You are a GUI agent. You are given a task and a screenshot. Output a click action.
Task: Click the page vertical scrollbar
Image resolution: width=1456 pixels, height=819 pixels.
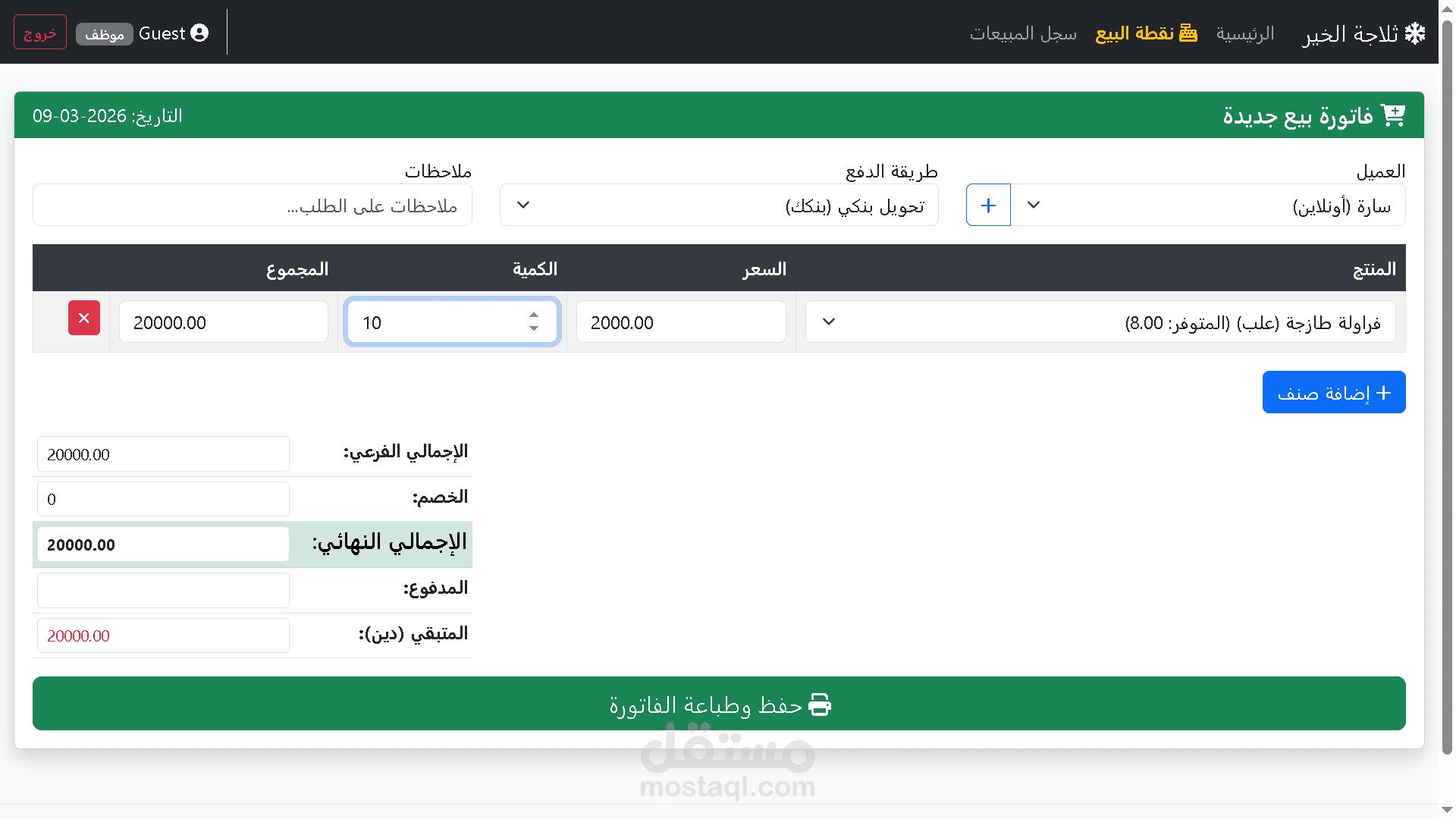click(1447, 379)
